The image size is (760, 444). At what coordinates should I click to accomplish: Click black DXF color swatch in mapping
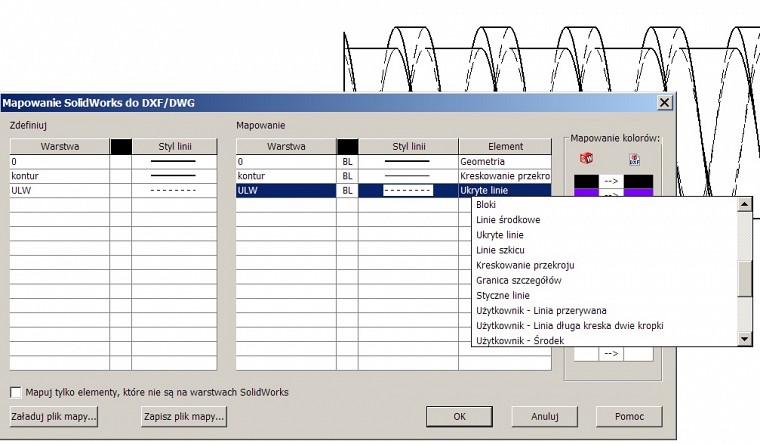(638, 181)
